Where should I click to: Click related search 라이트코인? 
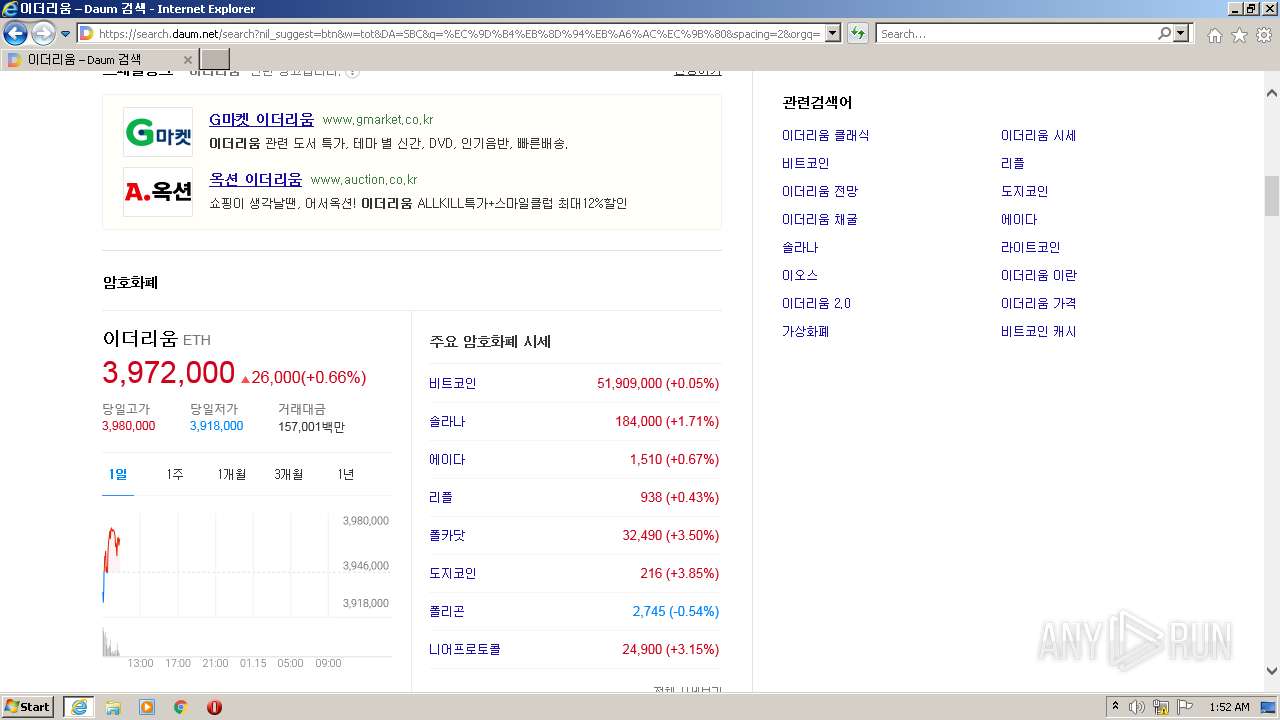(1030, 247)
